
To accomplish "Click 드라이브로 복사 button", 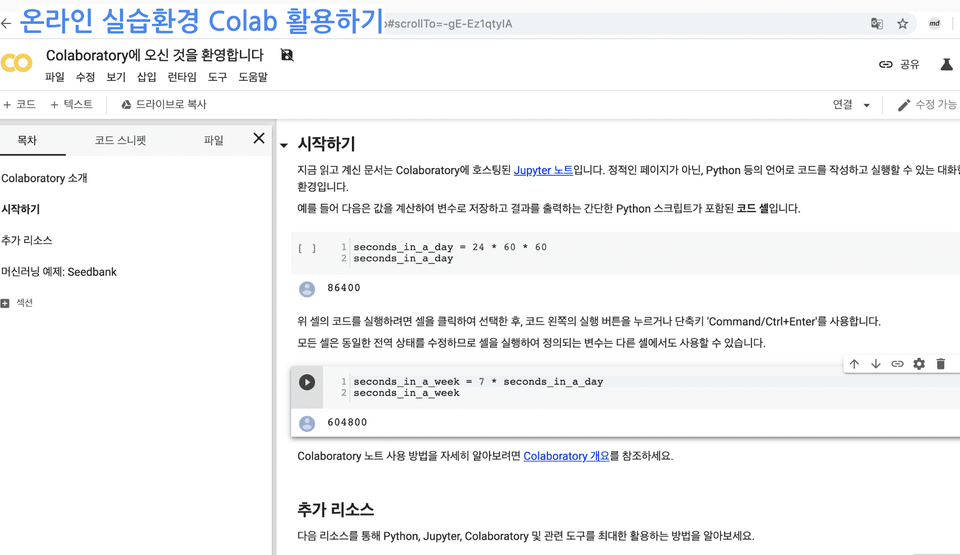I will pyautogui.click(x=163, y=105).
